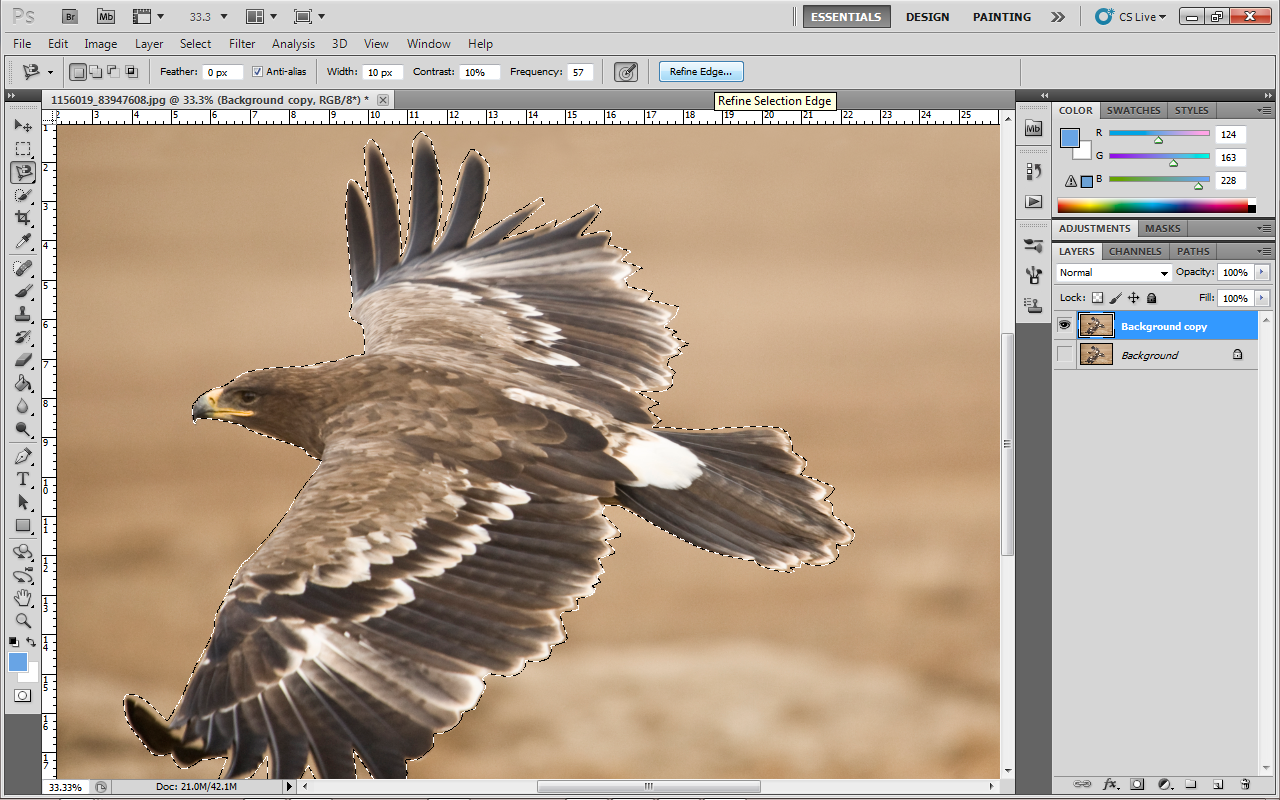The width and height of the screenshot is (1280, 800).
Task: Click the Refine Edge button
Action: pos(701,72)
